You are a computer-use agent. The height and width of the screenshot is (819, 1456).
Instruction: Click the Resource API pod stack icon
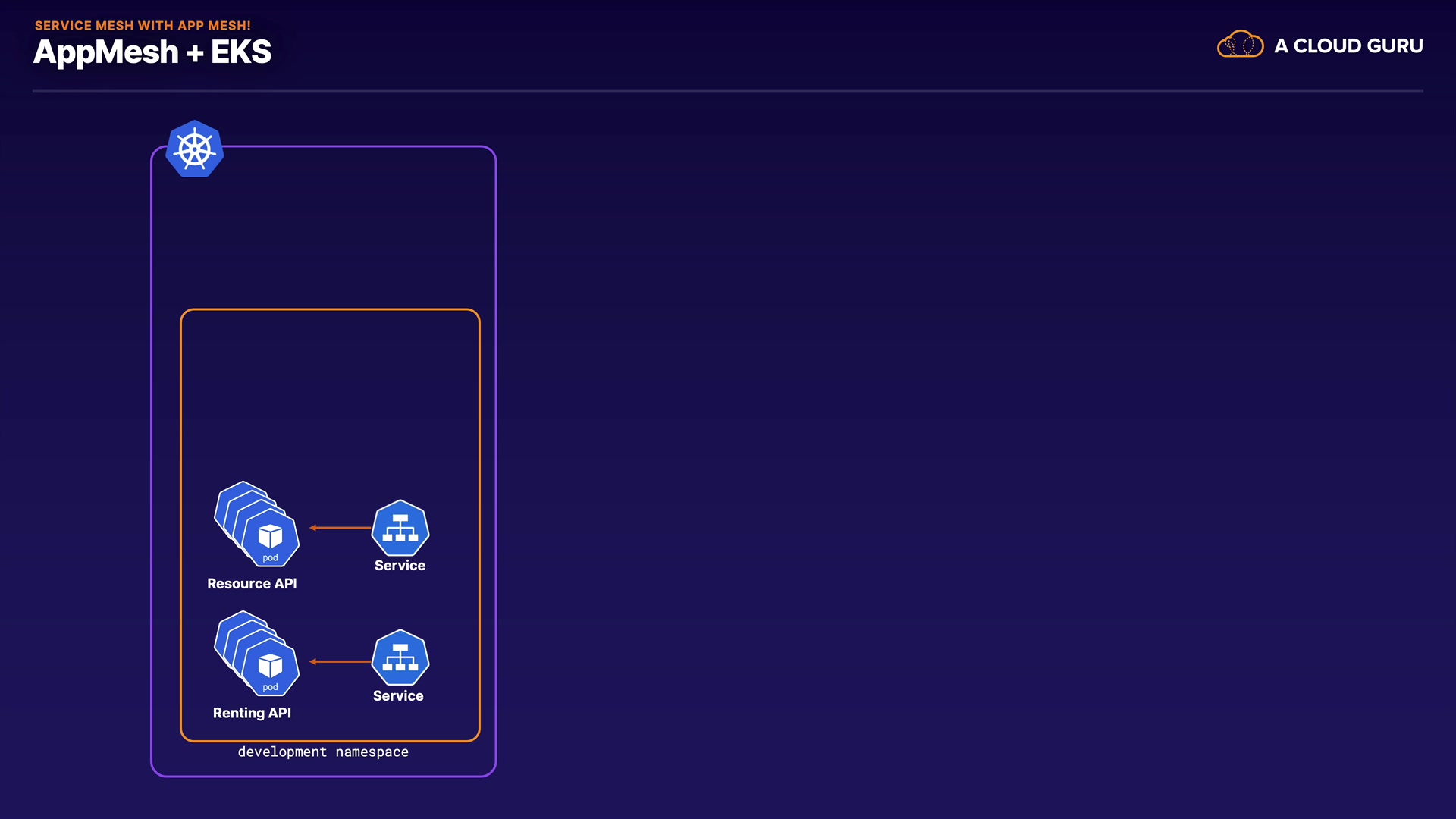tap(256, 524)
